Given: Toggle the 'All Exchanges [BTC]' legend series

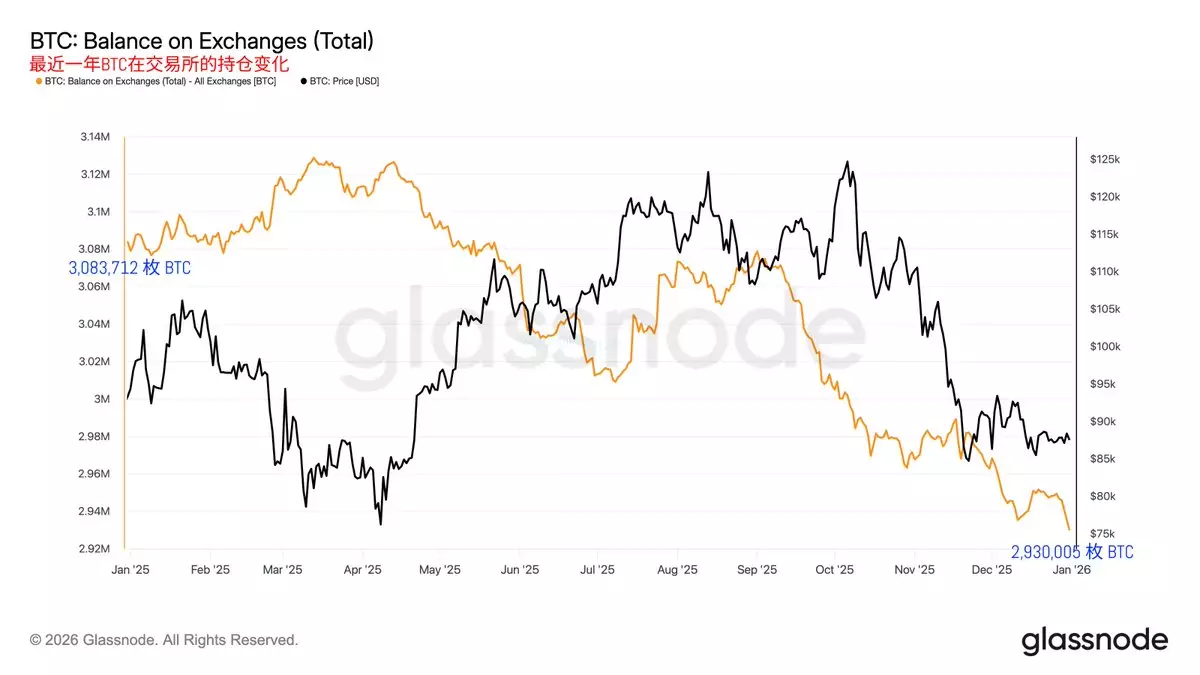Looking at the screenshot, I should (160, 80).
